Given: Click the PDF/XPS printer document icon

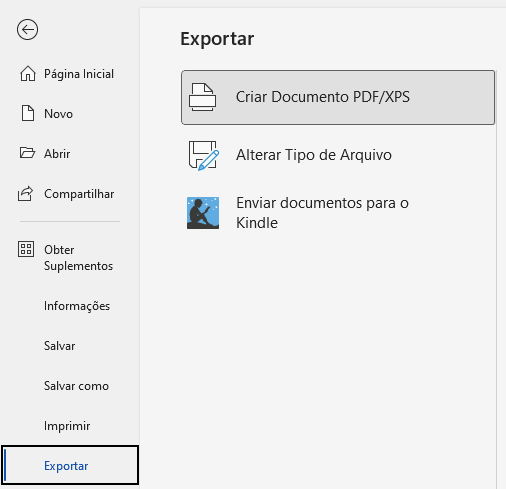Looking at the screenshot, I should click(x=202, y=97).
